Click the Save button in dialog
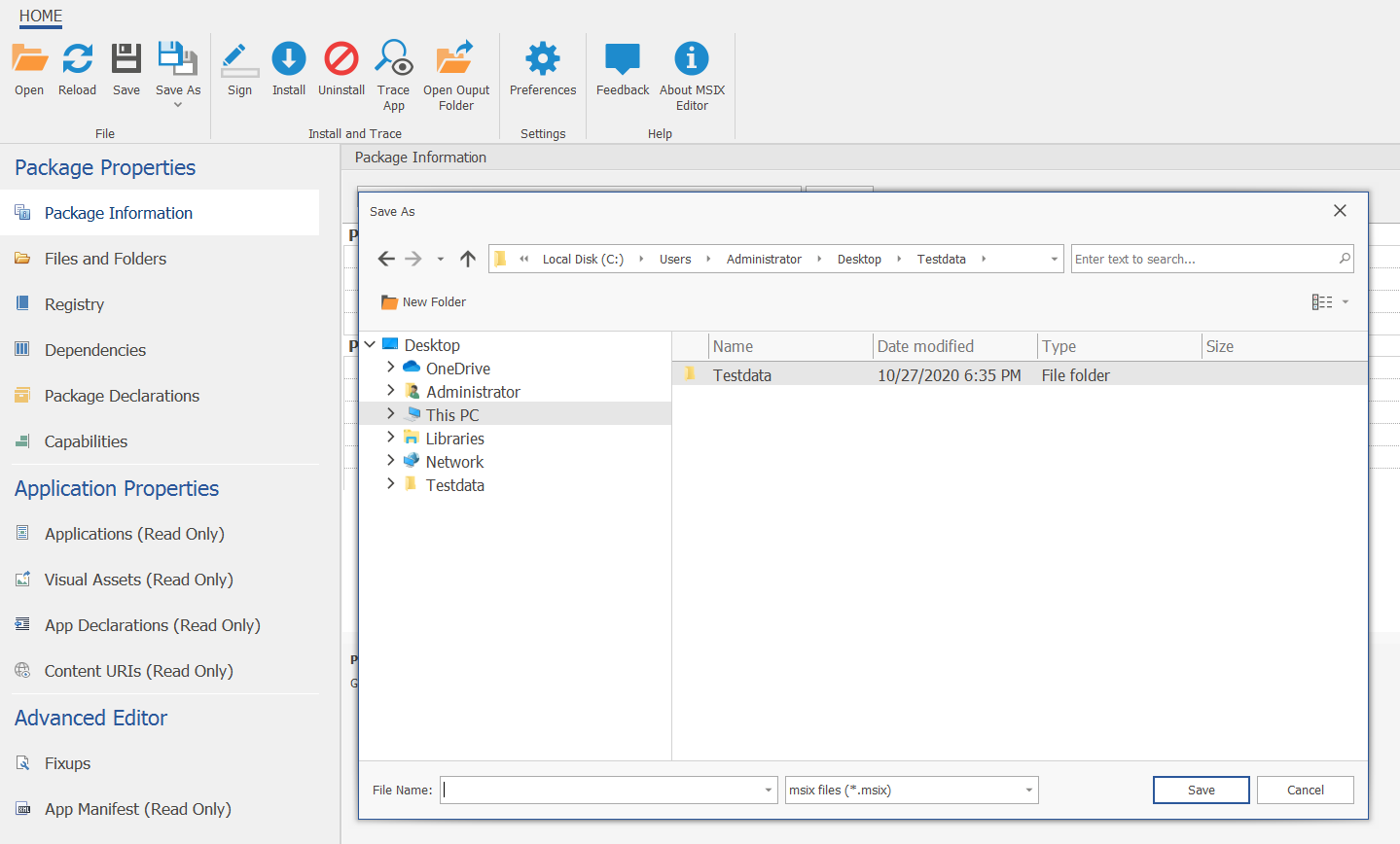 click(1201, 791)
